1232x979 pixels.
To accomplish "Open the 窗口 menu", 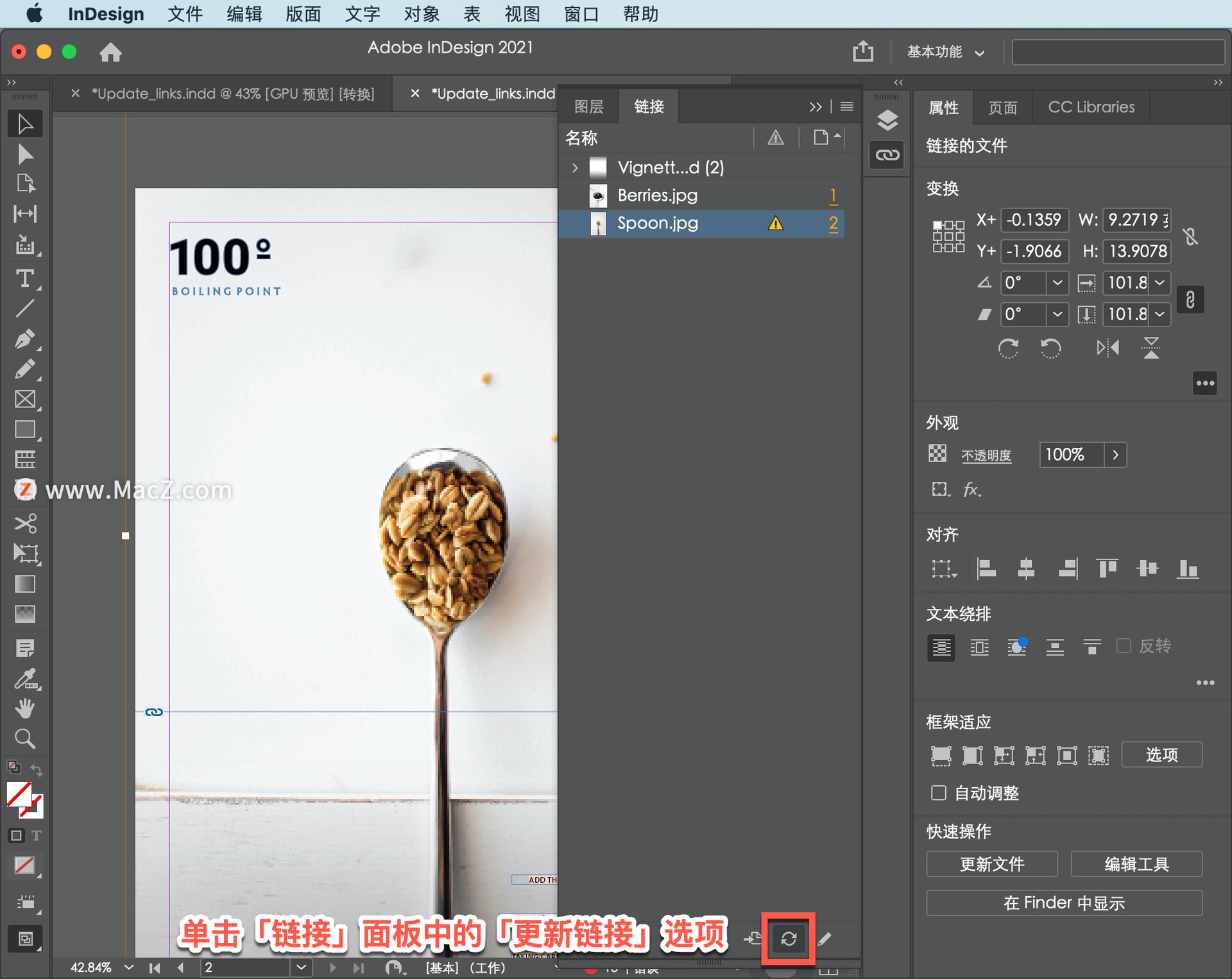I will tap(581, 13).
